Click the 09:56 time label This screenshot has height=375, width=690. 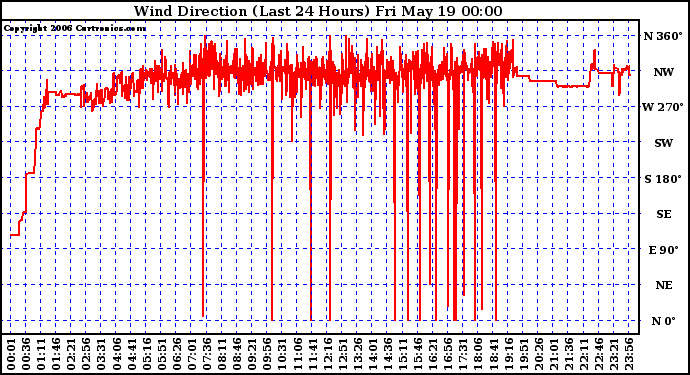click(267, 354)
